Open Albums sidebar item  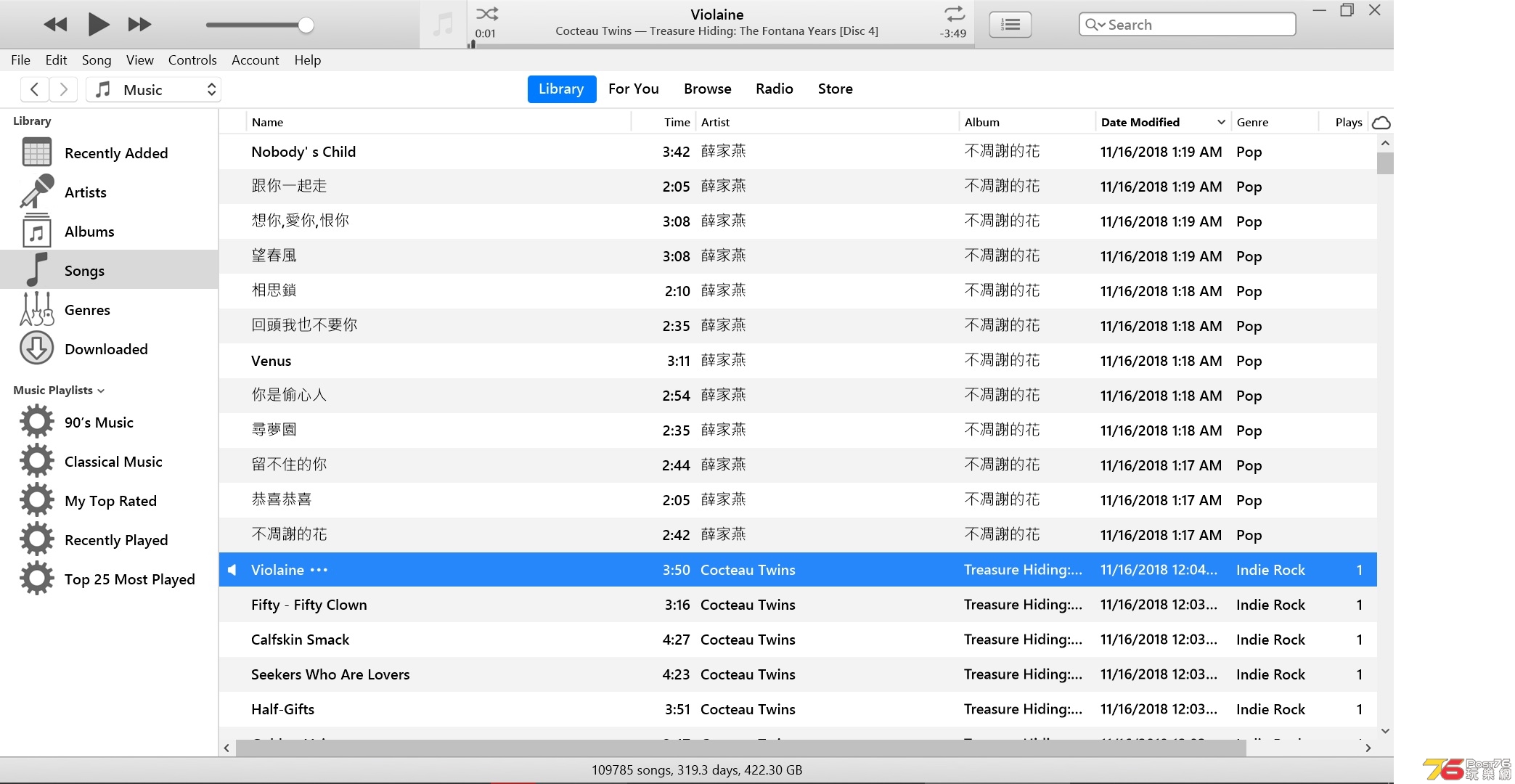(109, 232)
